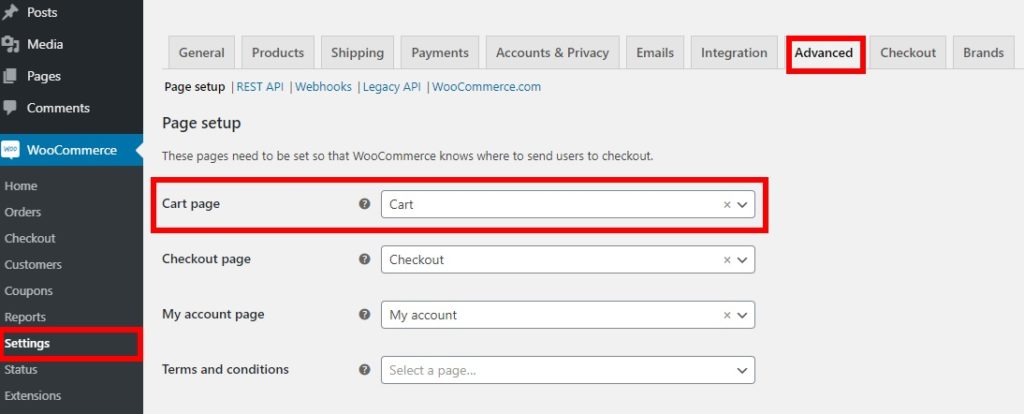Switch to the Payments tab
Screen dimensions: 1024x414
[440, 53]
